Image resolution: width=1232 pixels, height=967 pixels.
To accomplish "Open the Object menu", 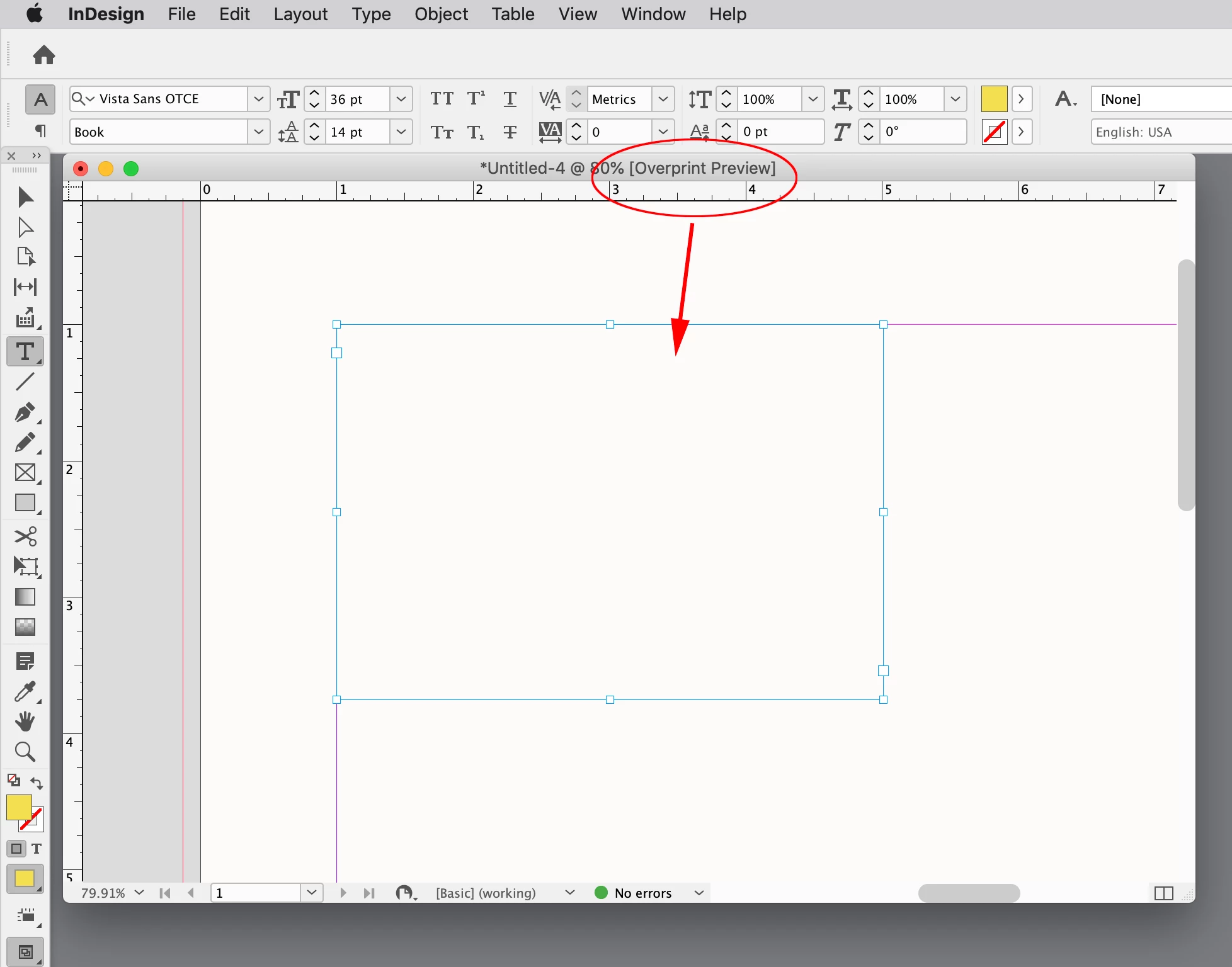I will click(441, 14).
